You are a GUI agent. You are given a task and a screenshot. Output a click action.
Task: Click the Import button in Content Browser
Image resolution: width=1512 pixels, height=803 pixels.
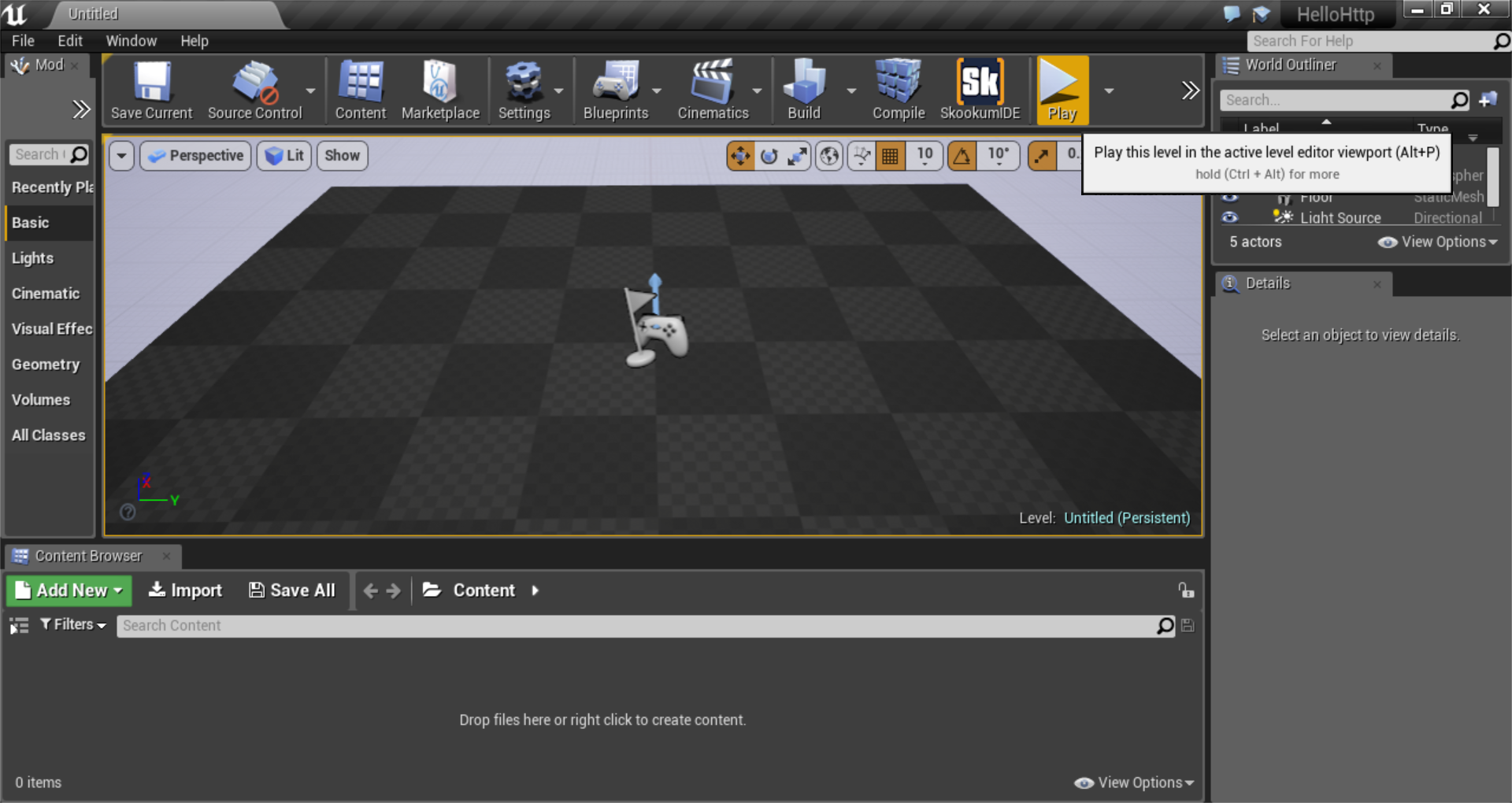click(186, 590)
